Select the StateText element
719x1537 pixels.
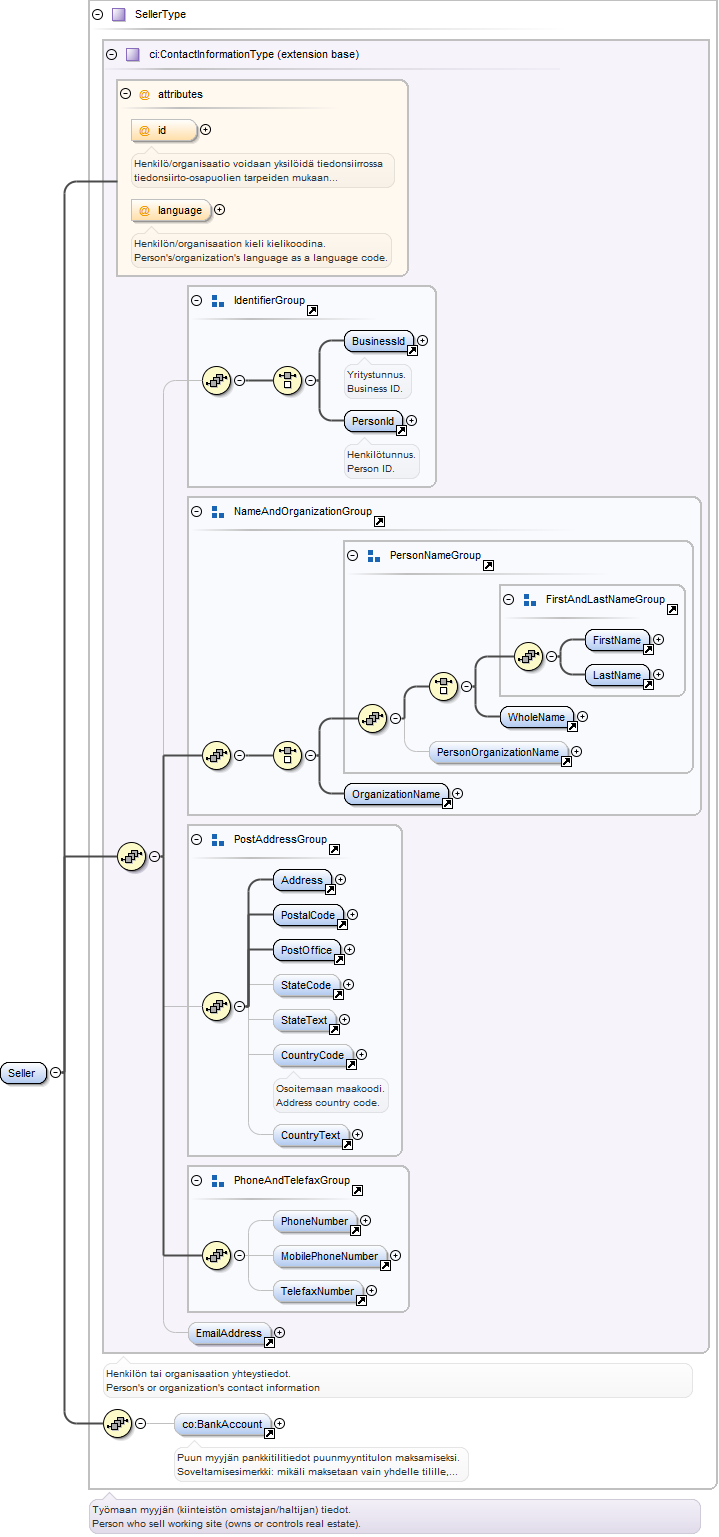pyautogui.click(x=305, y=1020)
